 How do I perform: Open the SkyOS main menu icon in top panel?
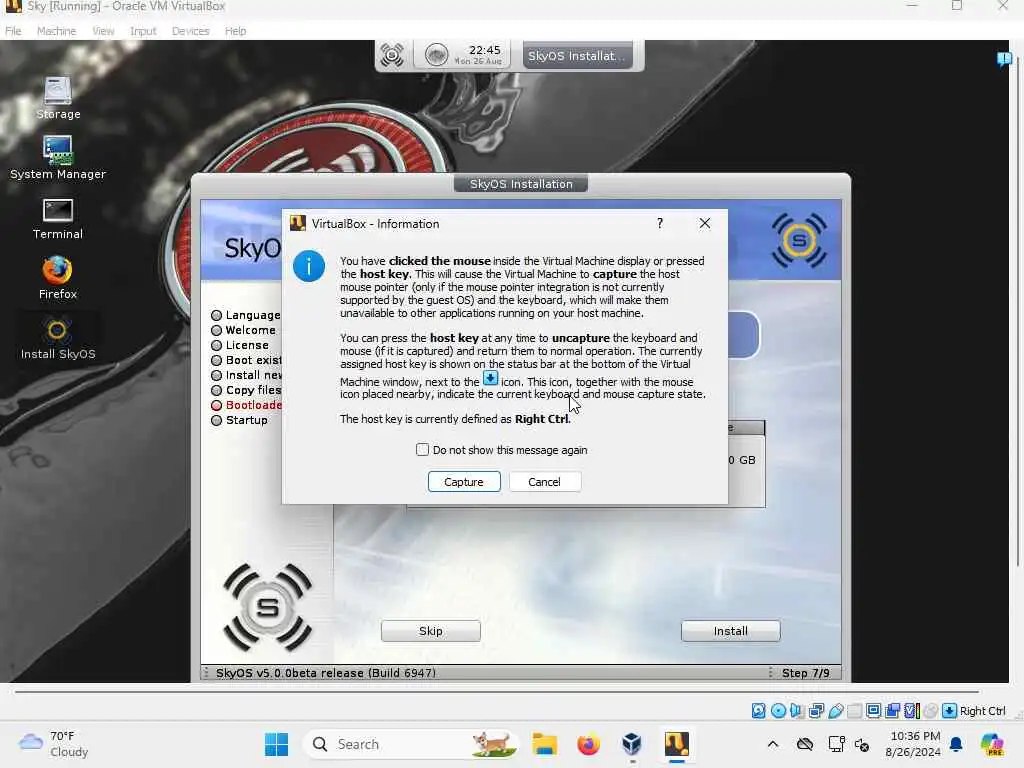coord(392,55)
